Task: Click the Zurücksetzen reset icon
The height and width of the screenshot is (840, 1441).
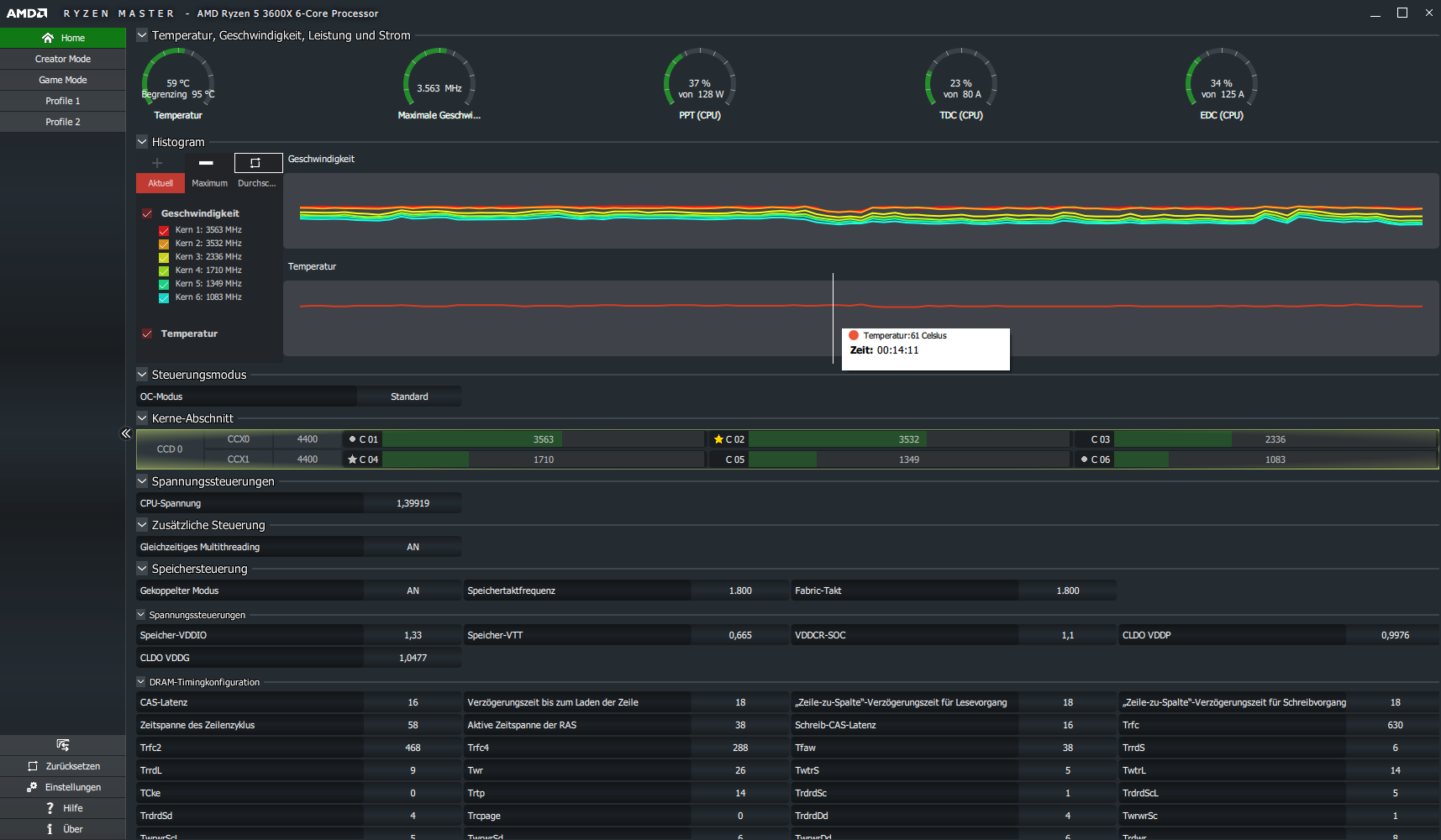Action: (x=33, y=766)
